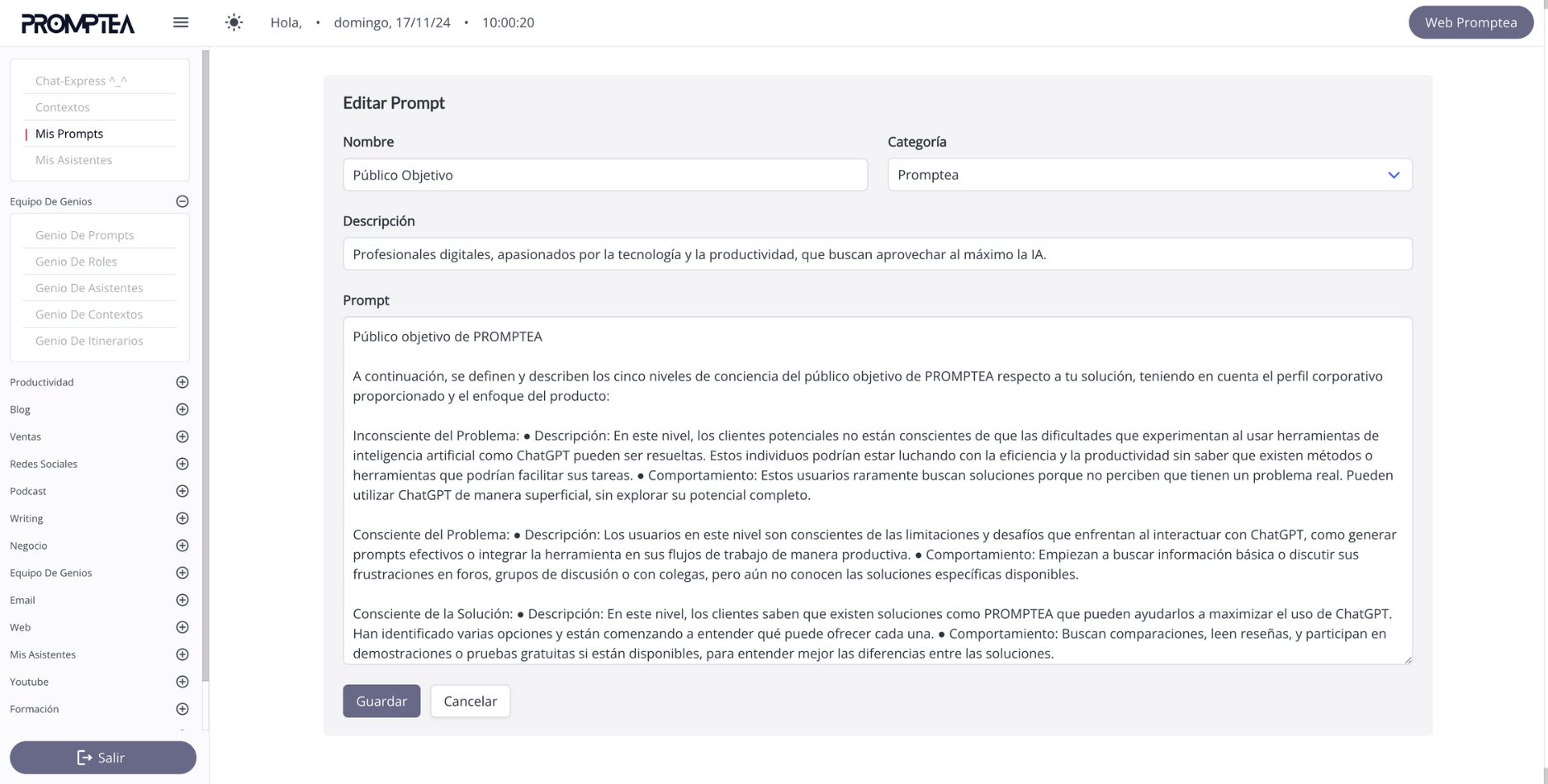
Task: Open Genio De Prompts
Action: (84, 235)
